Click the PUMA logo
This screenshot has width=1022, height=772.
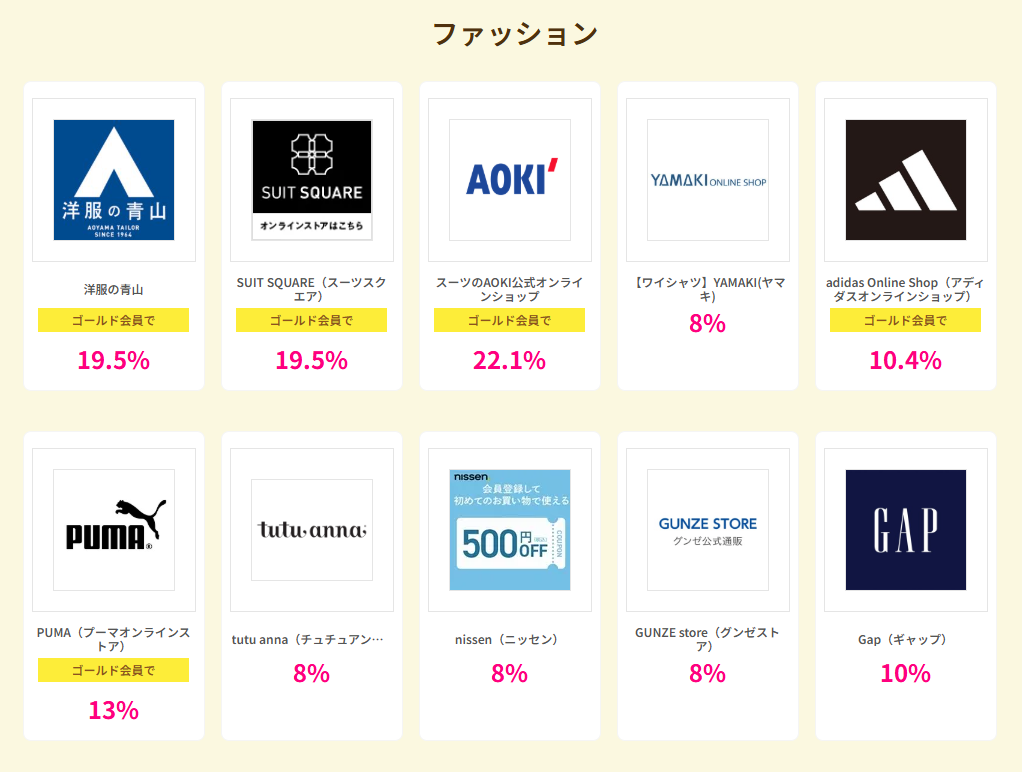[114, 530]
